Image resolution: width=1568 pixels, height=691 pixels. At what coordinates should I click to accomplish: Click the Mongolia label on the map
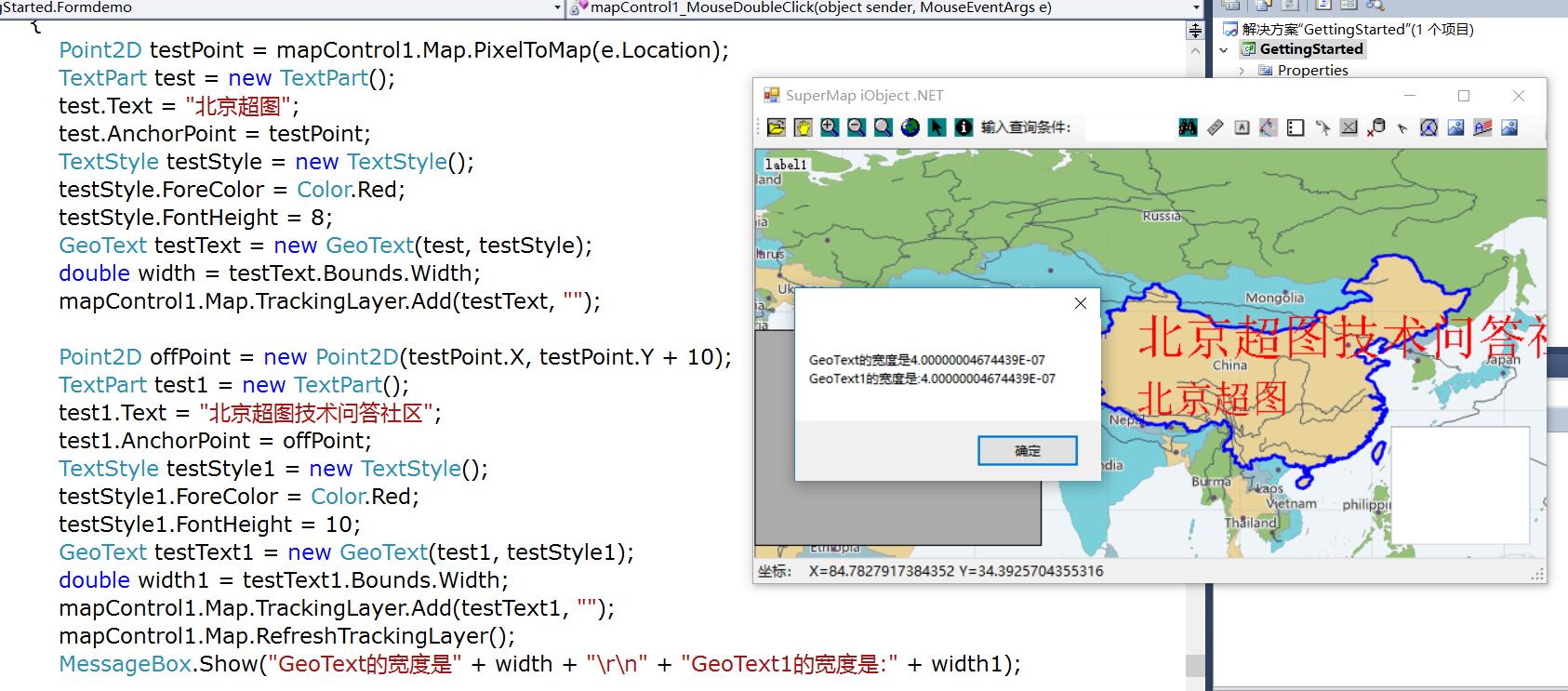click(x=1274, y=298)
